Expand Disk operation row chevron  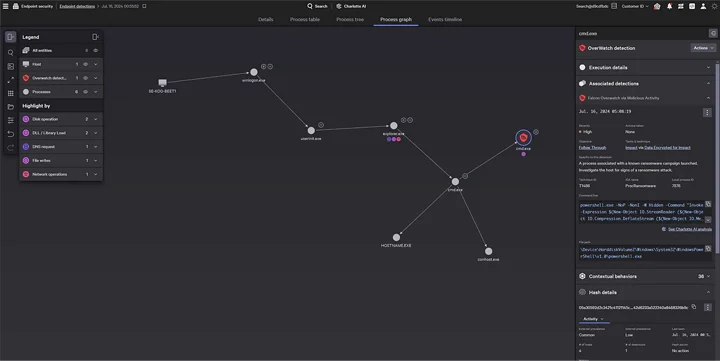96,119
